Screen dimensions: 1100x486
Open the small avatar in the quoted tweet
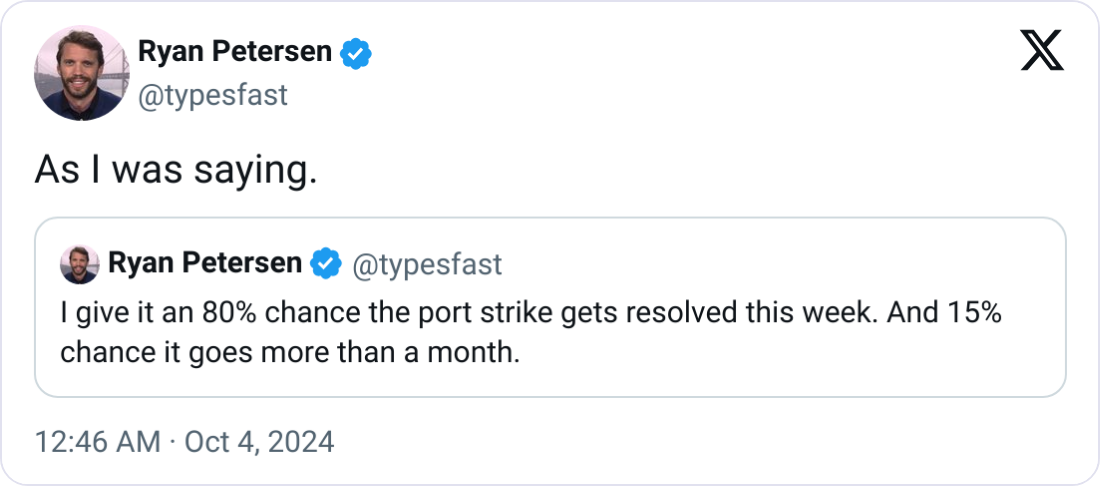coord(79,264)
